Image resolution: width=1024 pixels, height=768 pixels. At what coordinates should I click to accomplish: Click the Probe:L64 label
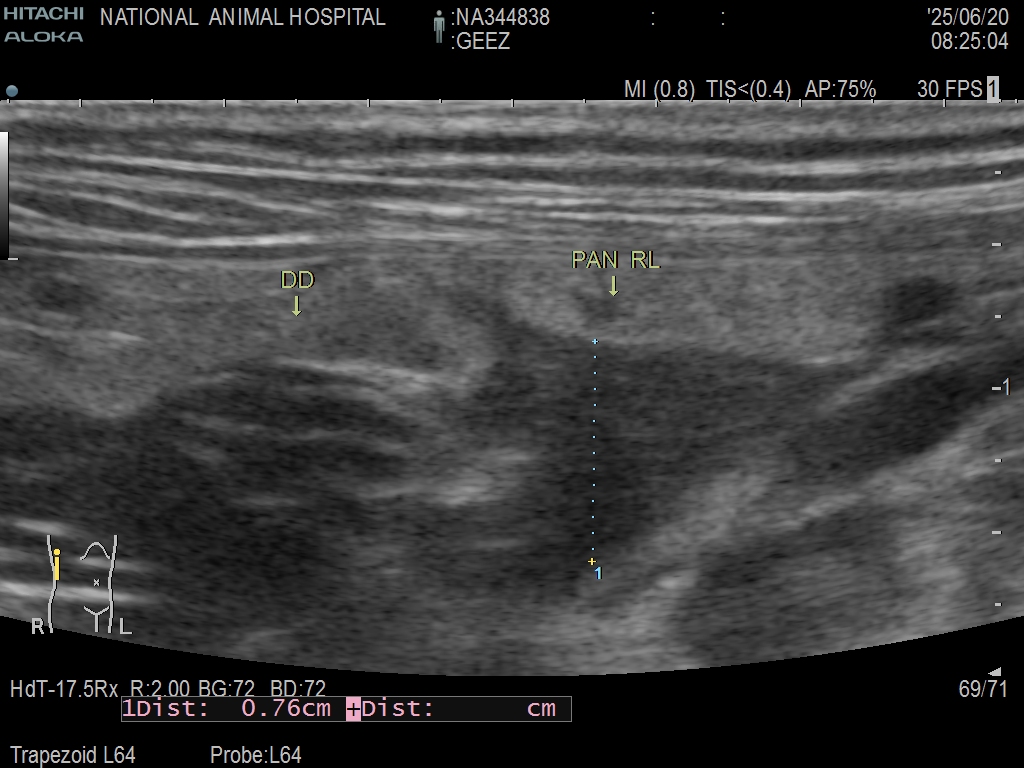coord(255,755)
